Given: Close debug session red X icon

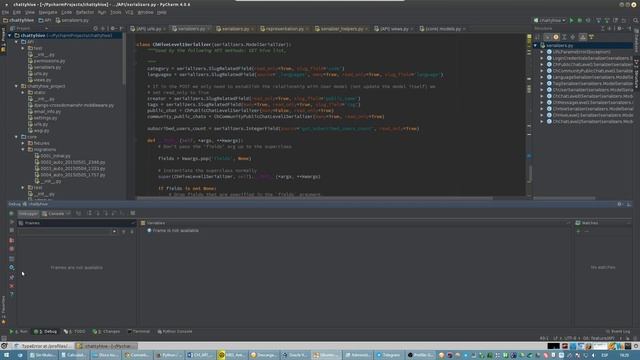Looking at the screenshot, I should [11, 286].
